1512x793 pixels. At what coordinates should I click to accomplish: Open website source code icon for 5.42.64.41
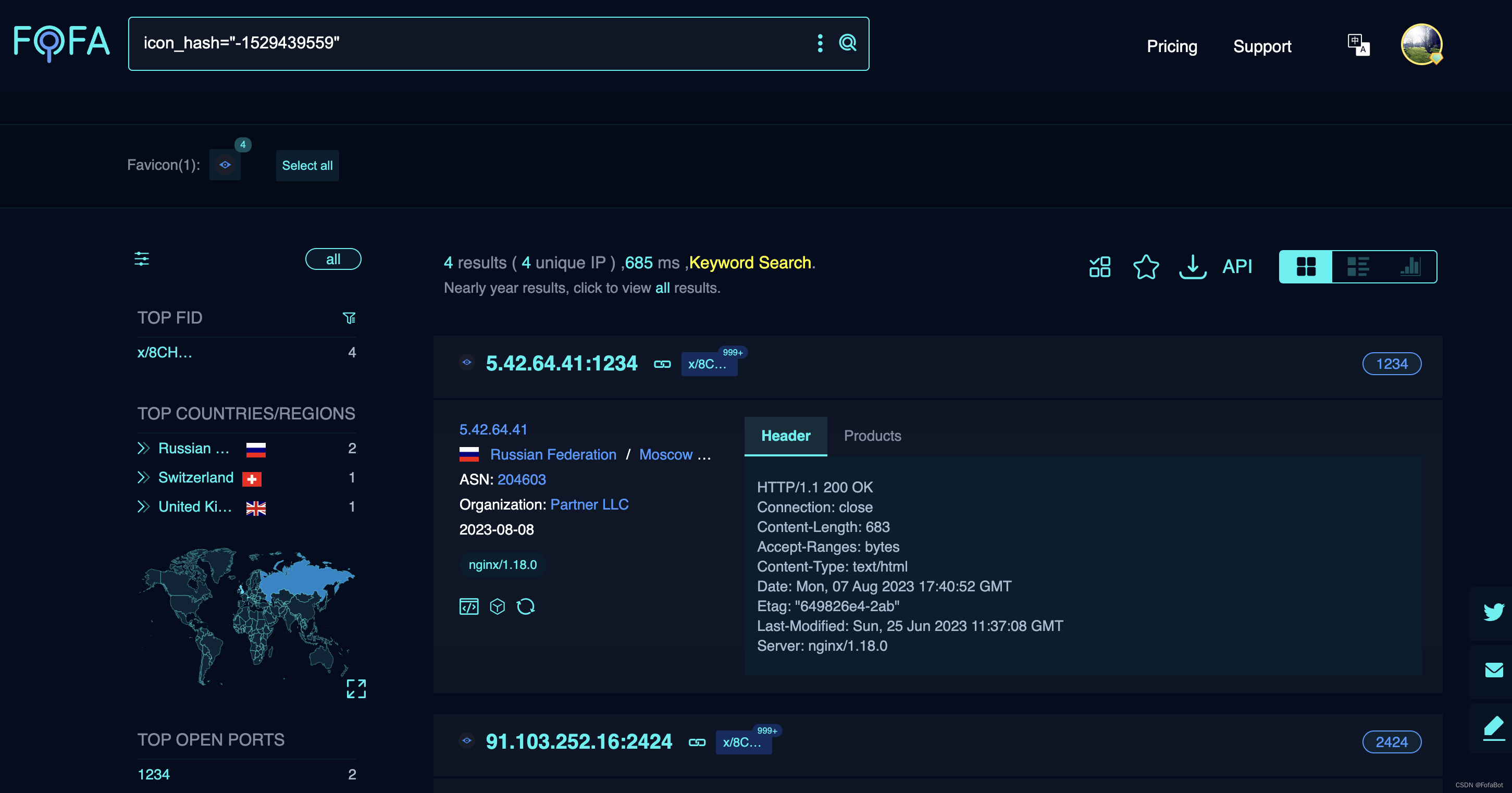468,606
